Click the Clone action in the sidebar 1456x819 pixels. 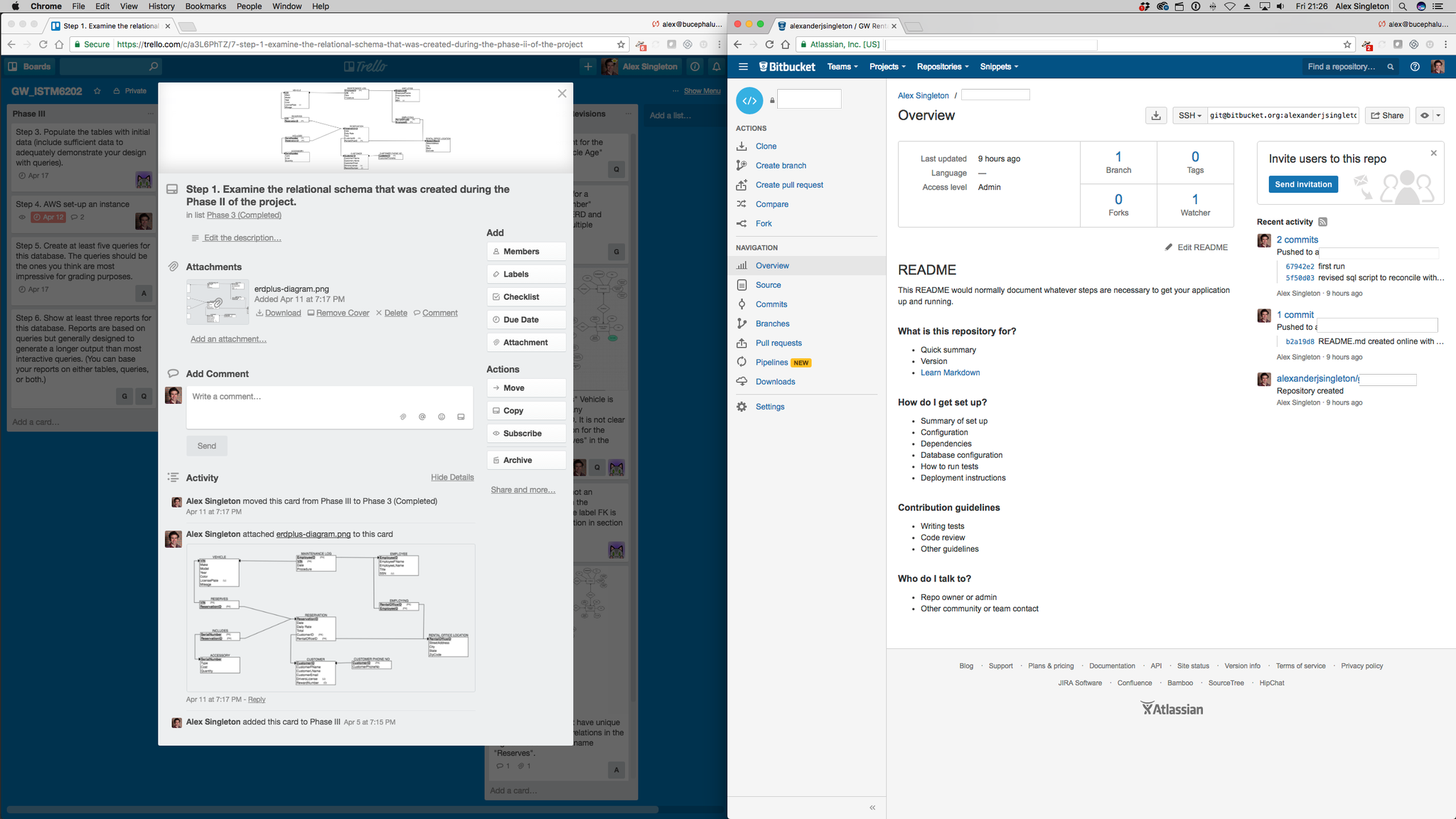(766, 146)
